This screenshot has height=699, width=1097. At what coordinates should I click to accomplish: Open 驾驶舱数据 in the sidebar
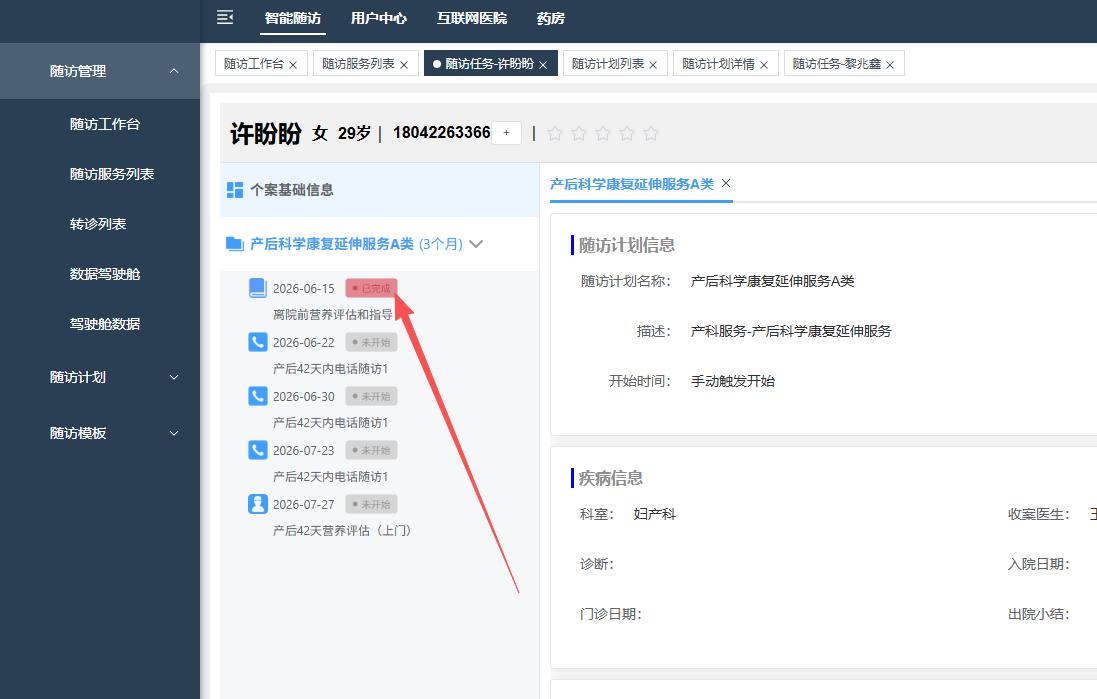(105, 324)
